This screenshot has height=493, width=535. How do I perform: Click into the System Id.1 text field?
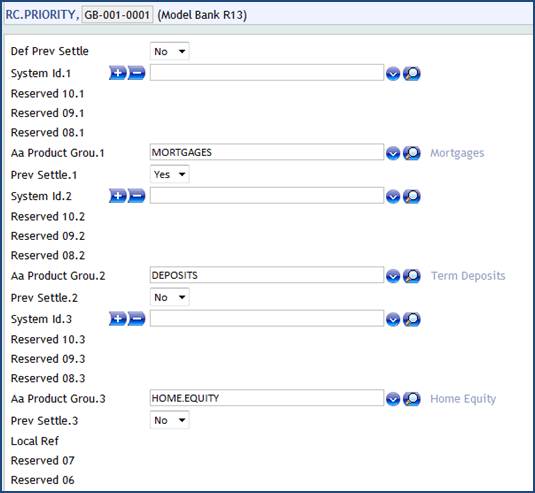pyautogui.click(x=267, y=73)
